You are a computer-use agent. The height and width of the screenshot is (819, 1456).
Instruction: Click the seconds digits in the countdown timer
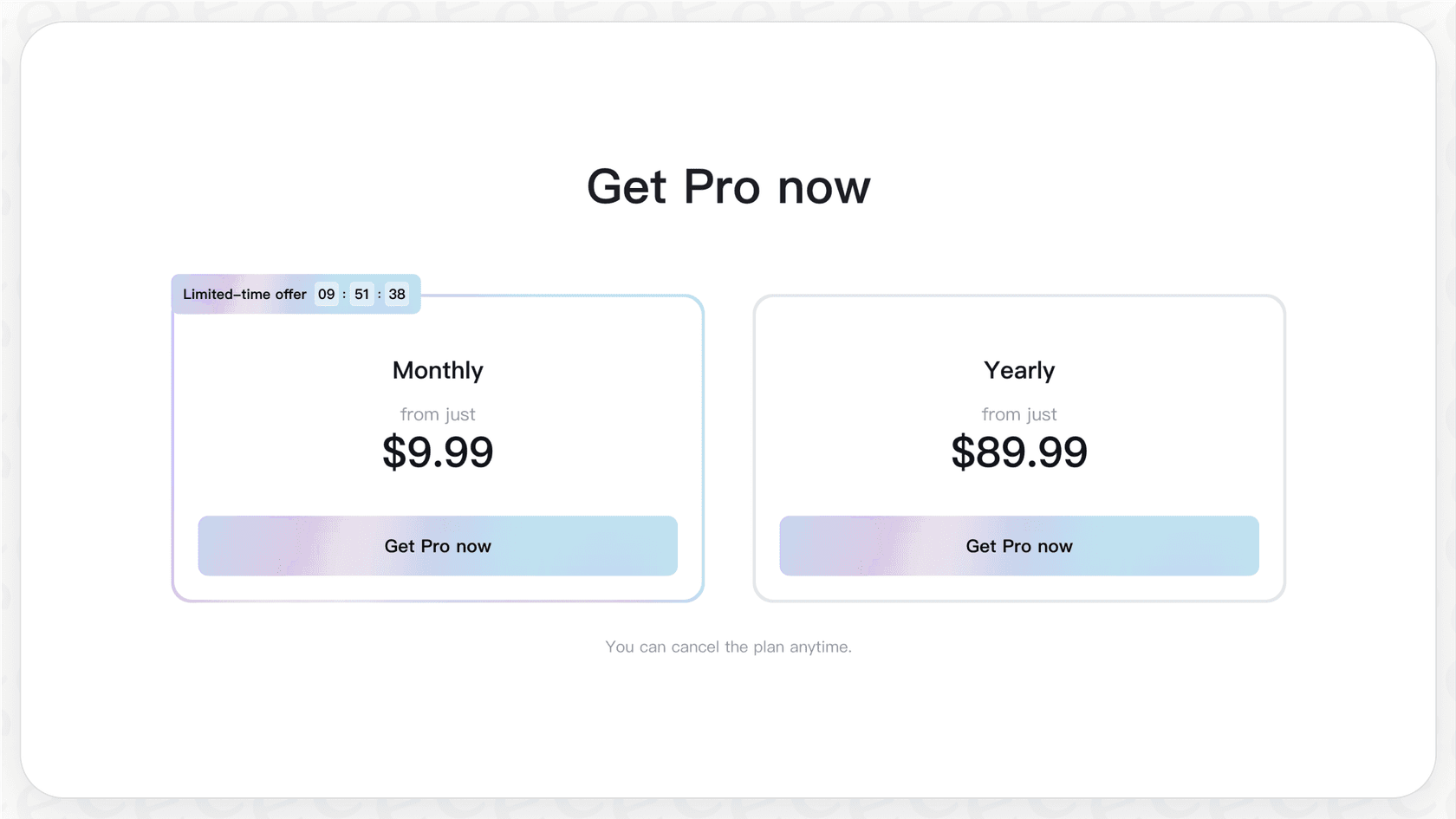396,295
